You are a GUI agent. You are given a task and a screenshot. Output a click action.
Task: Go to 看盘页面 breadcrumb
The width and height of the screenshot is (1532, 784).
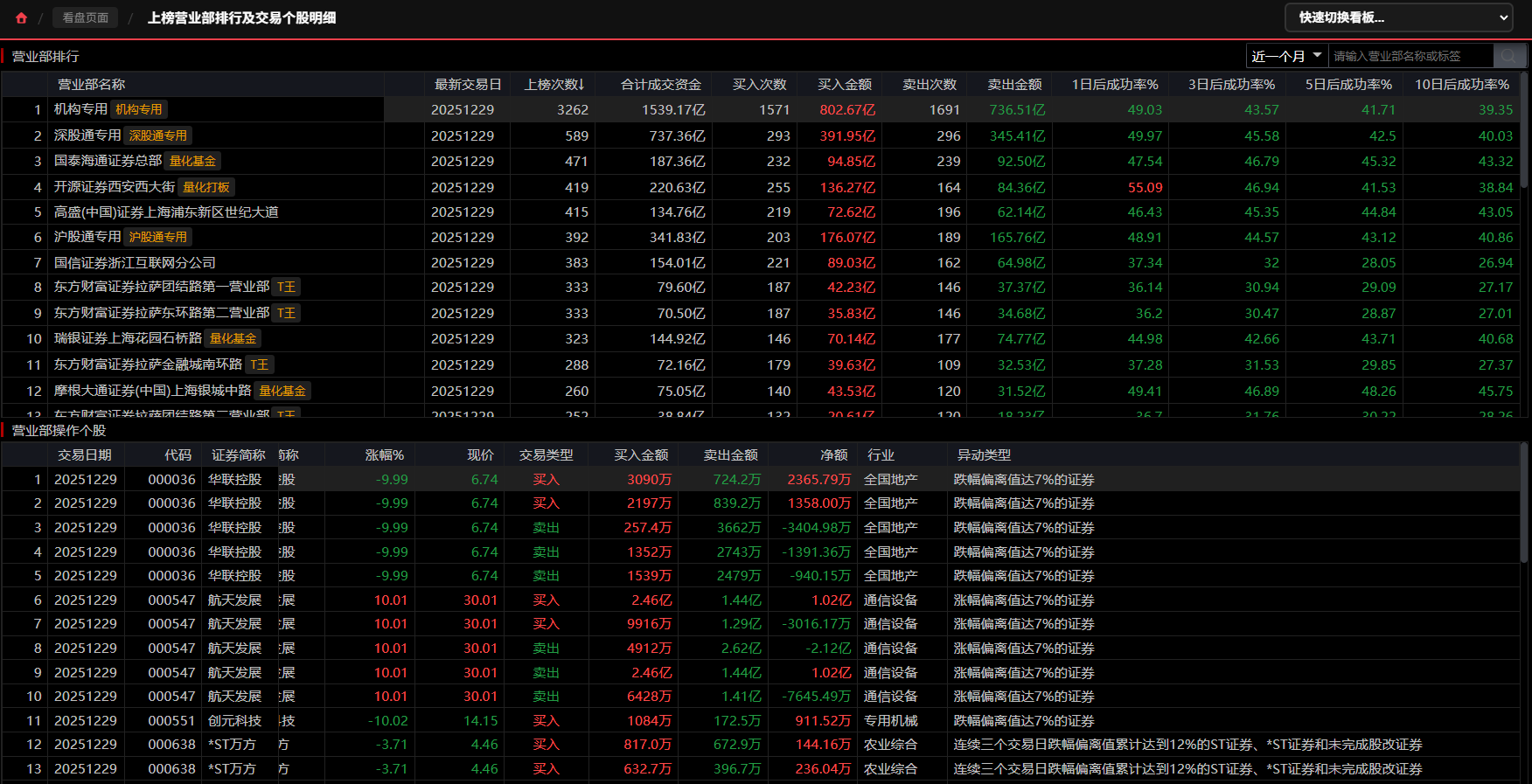[85, 17]
